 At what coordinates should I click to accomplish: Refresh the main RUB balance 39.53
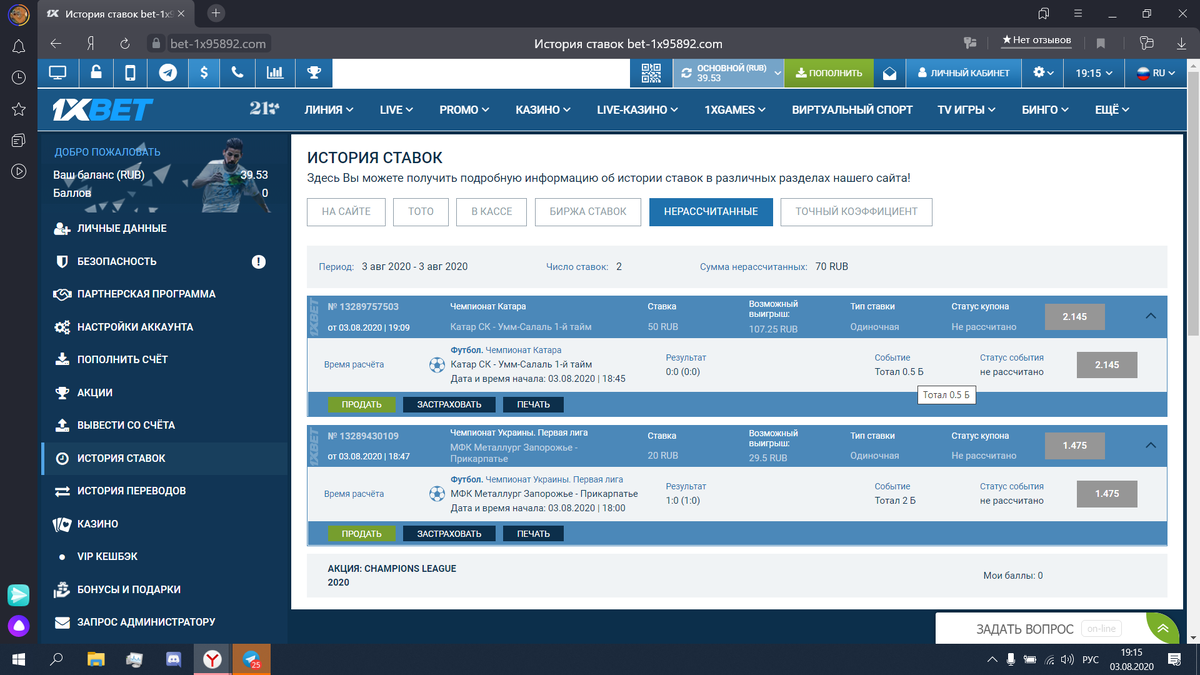(686, 73)
